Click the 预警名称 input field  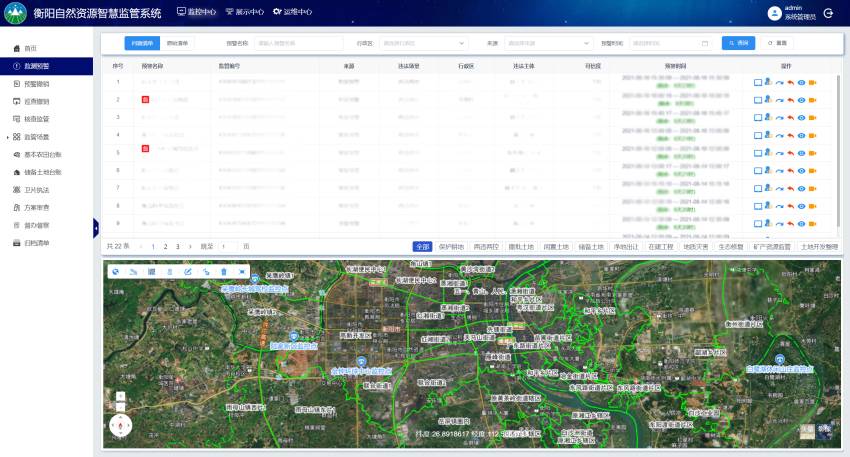[x=298, y=43]
